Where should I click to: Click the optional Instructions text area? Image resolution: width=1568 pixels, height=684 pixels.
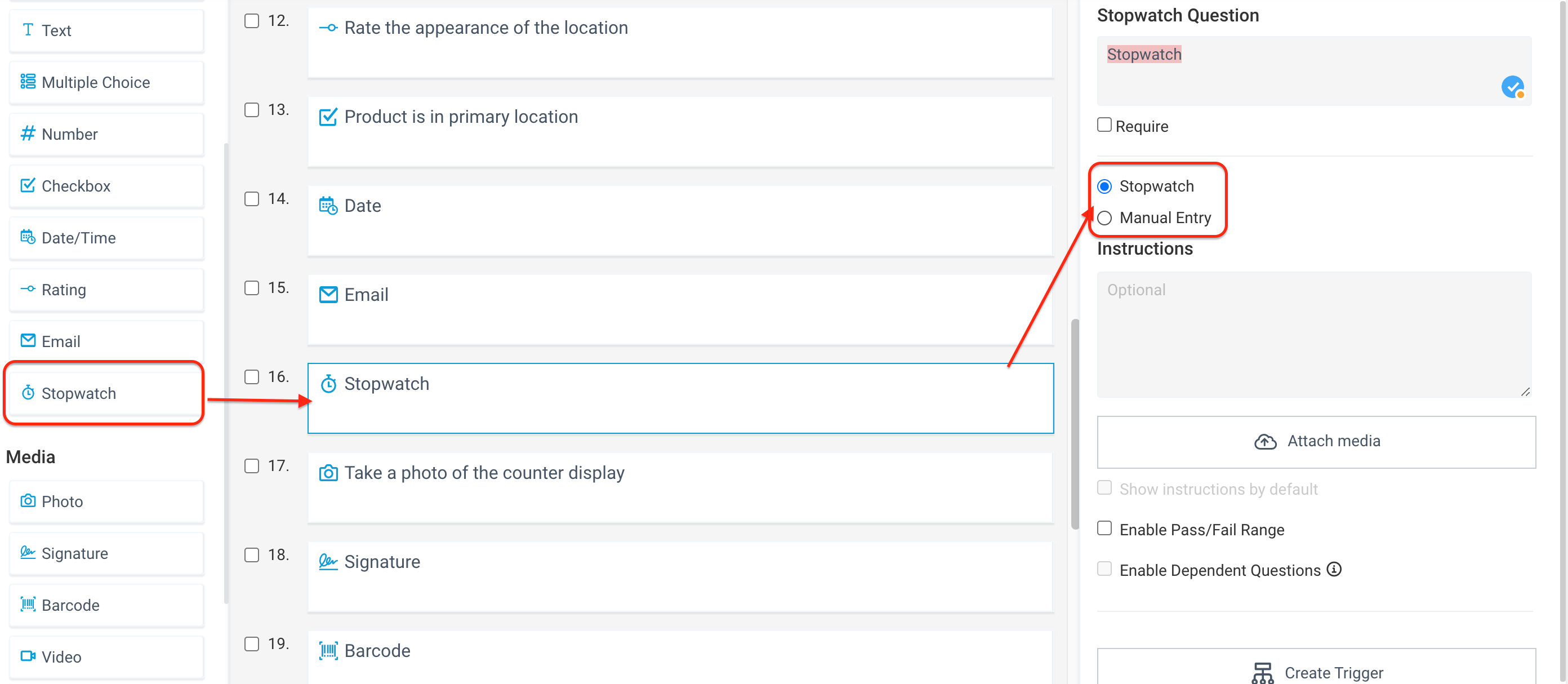(1315, 332)
